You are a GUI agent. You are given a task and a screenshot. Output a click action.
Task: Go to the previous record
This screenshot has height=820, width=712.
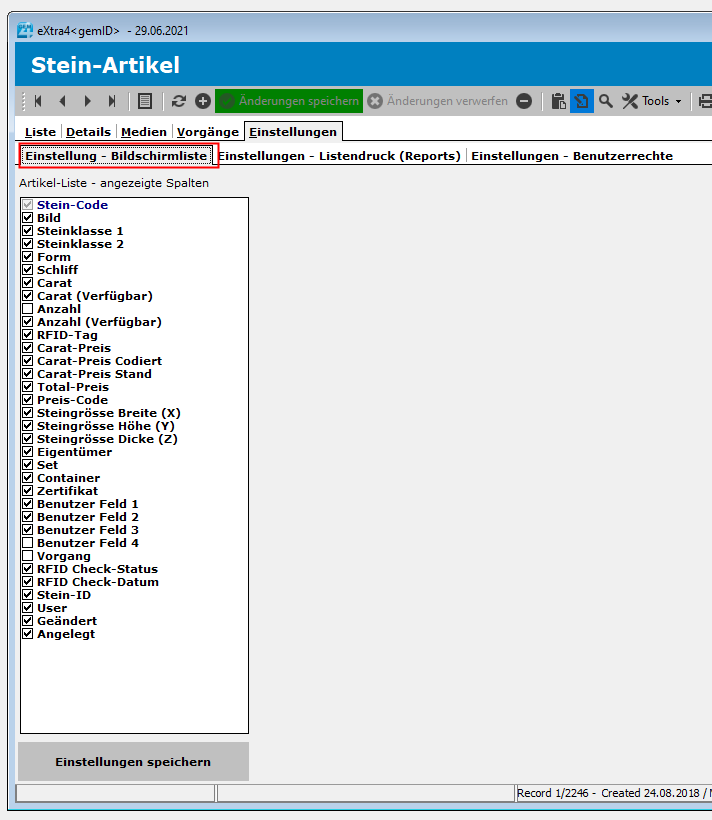pyautogui.click(x=62, y=101)
